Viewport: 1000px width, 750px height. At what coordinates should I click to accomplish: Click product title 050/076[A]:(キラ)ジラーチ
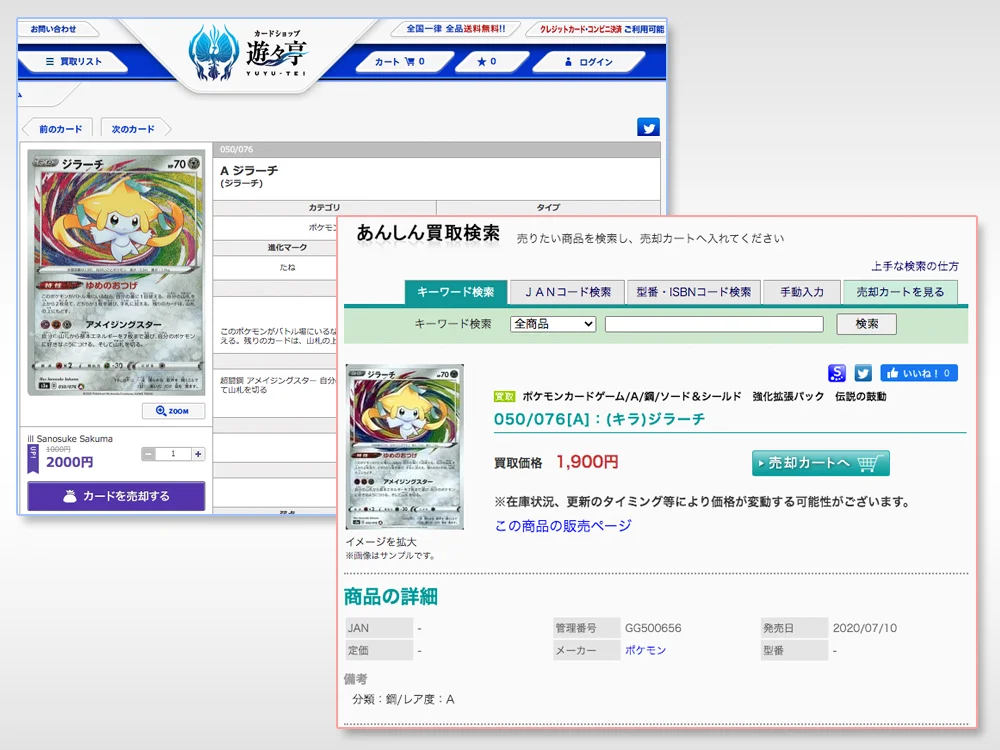pos(599,419)
